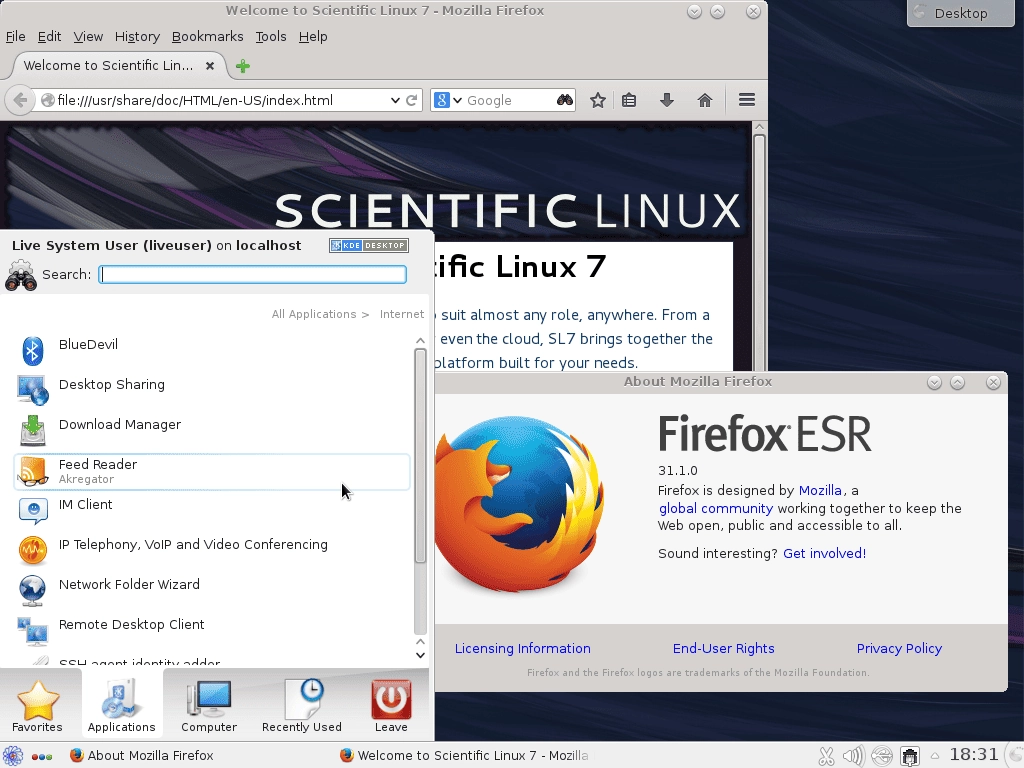Open IM Client entry

(x=212, y=511)
